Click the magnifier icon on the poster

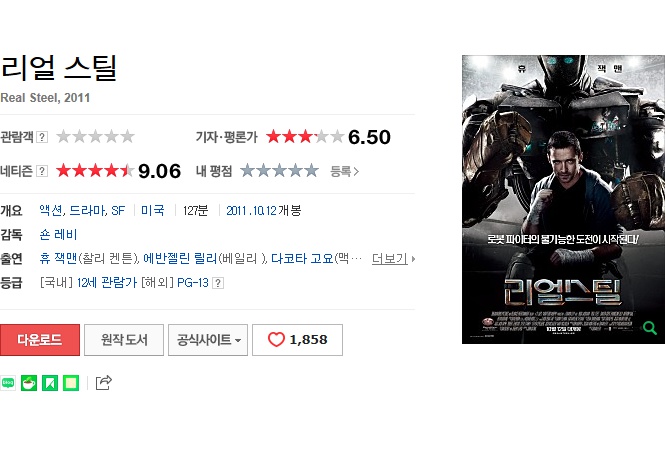tap(649, 327)
